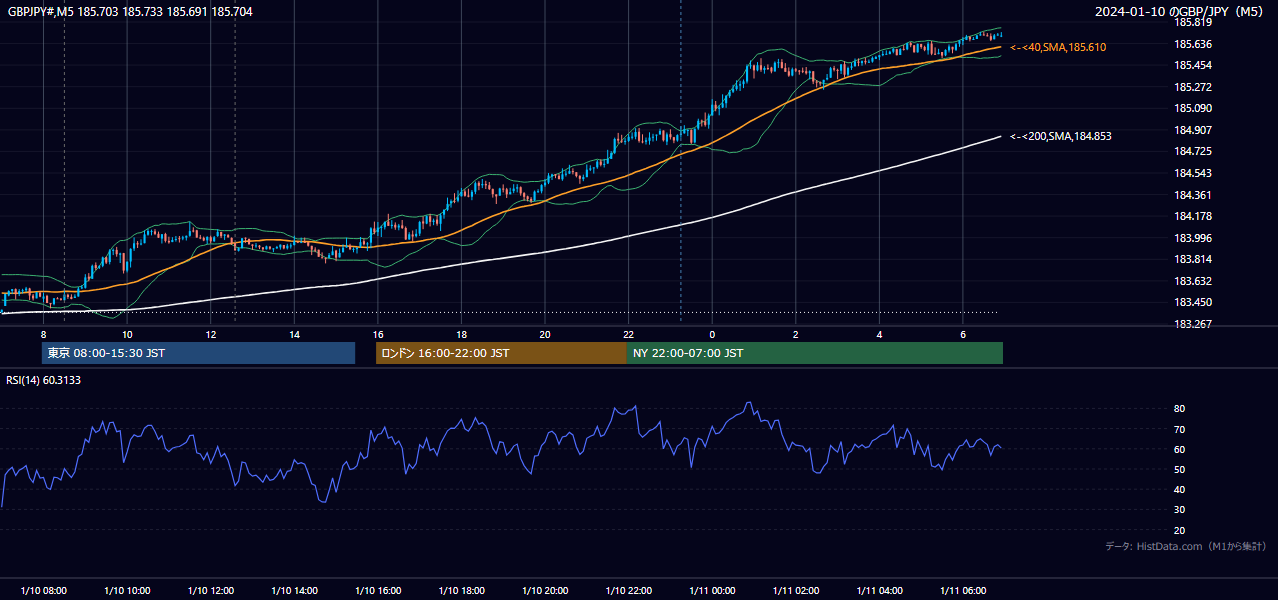The height and width of the screenshot is (600, 1278).
Task: Click RSI scale level 50
Action: coord(1180,469)
